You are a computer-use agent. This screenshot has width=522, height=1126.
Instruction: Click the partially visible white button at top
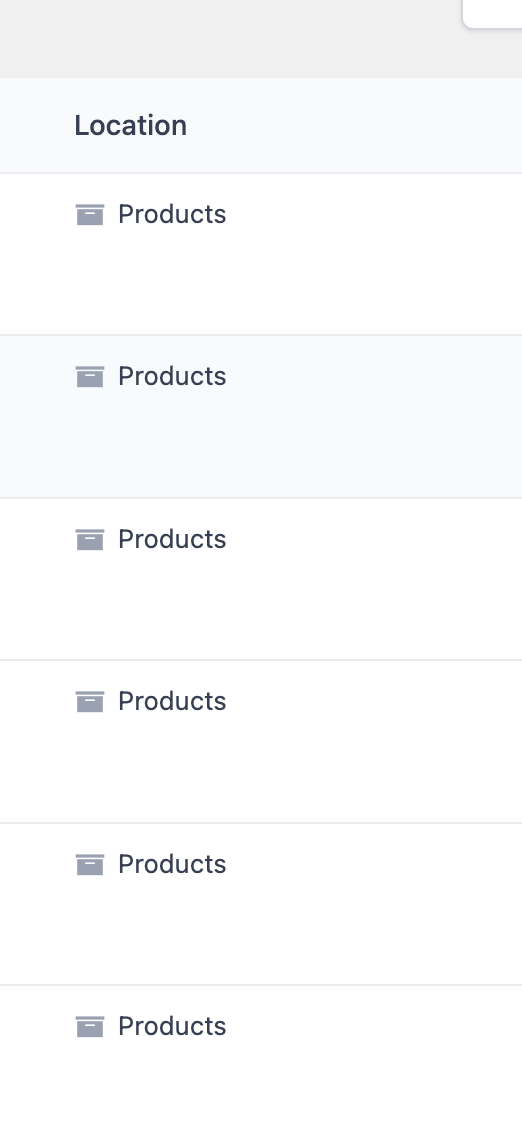pos(493,14)
